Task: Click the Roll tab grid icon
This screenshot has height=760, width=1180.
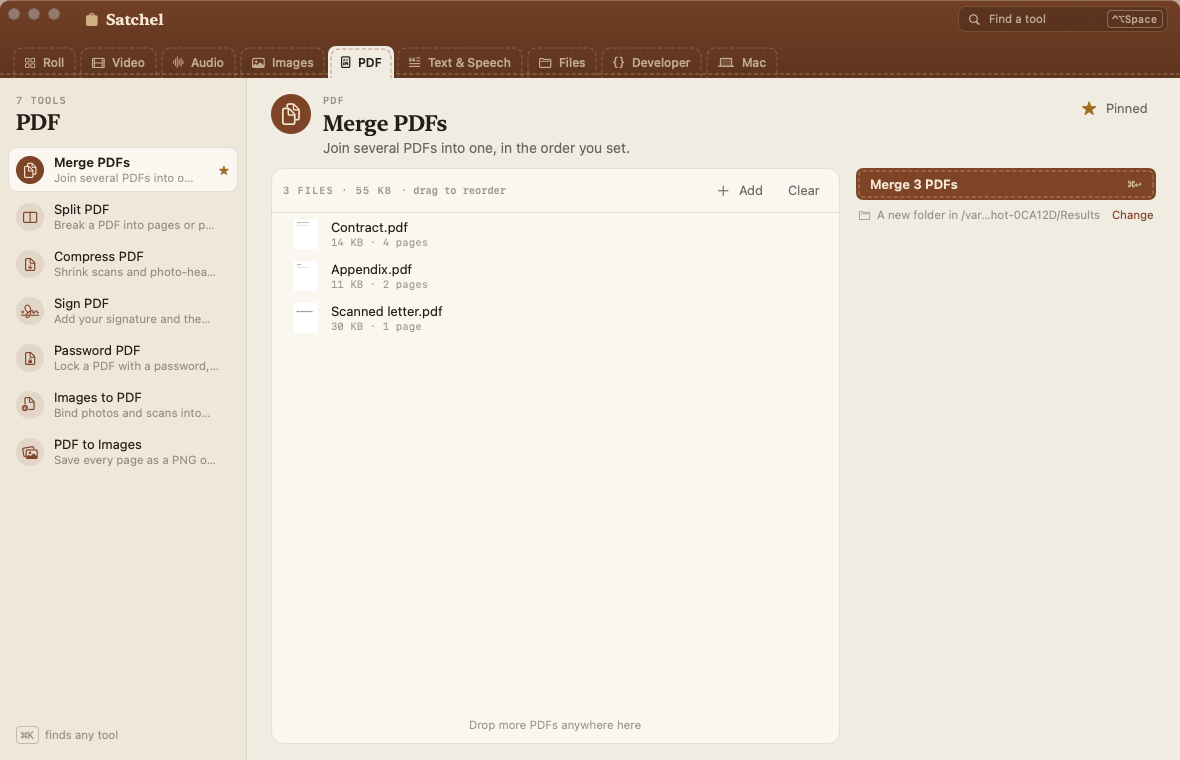Action: tap(30, 63)
